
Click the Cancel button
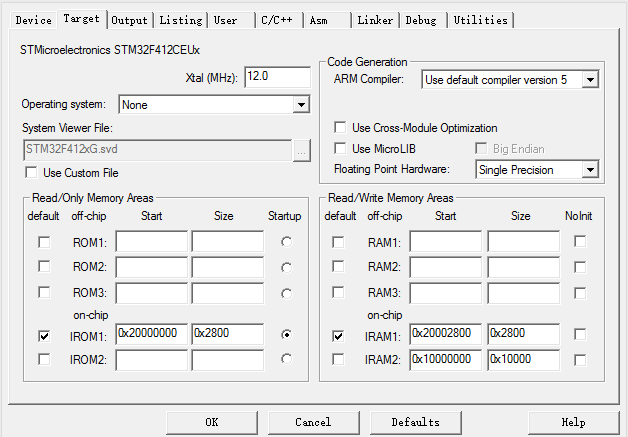click(314, 422)
